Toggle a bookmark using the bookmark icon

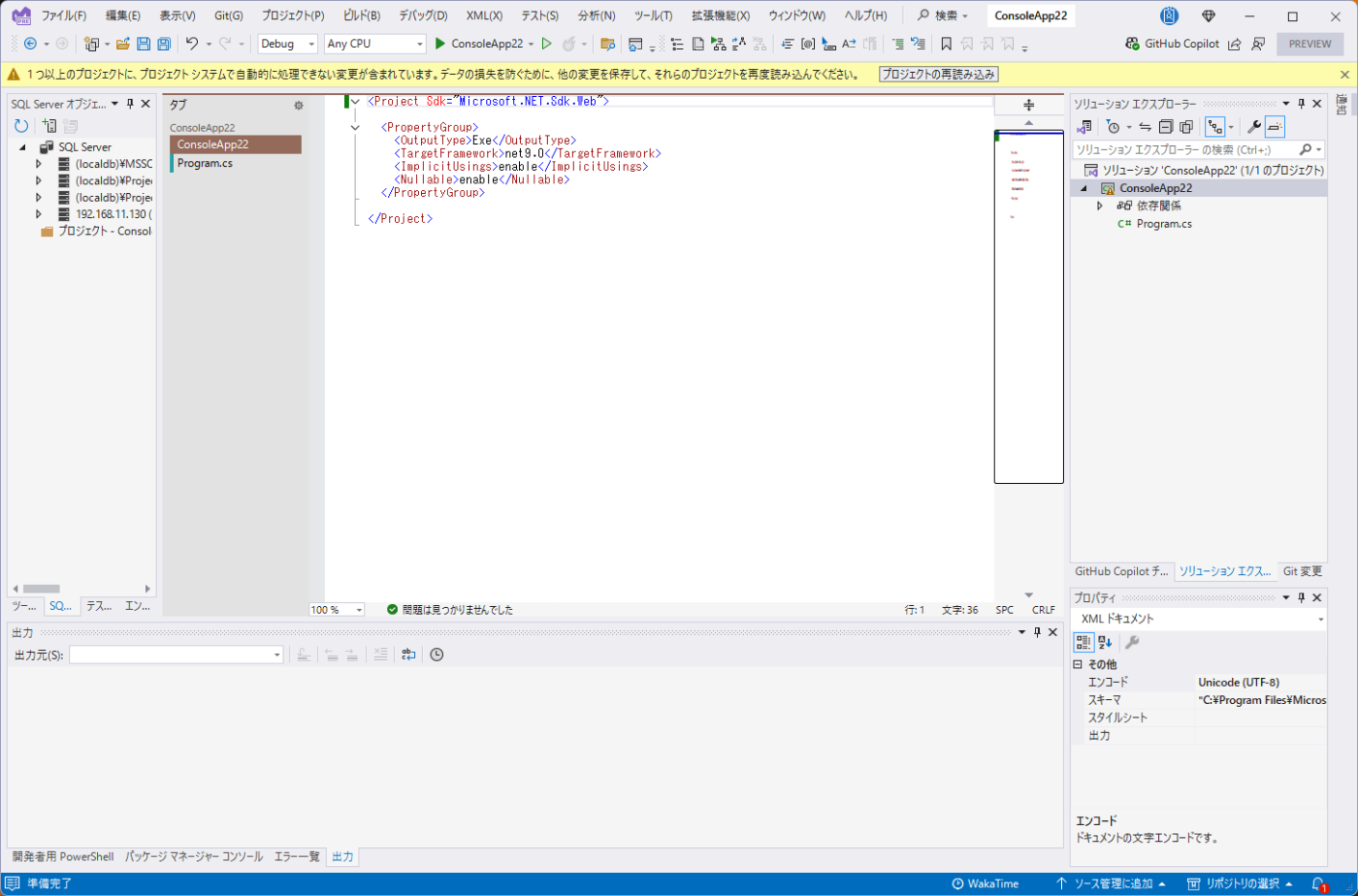pyautogui.click(x=946, y=44)
